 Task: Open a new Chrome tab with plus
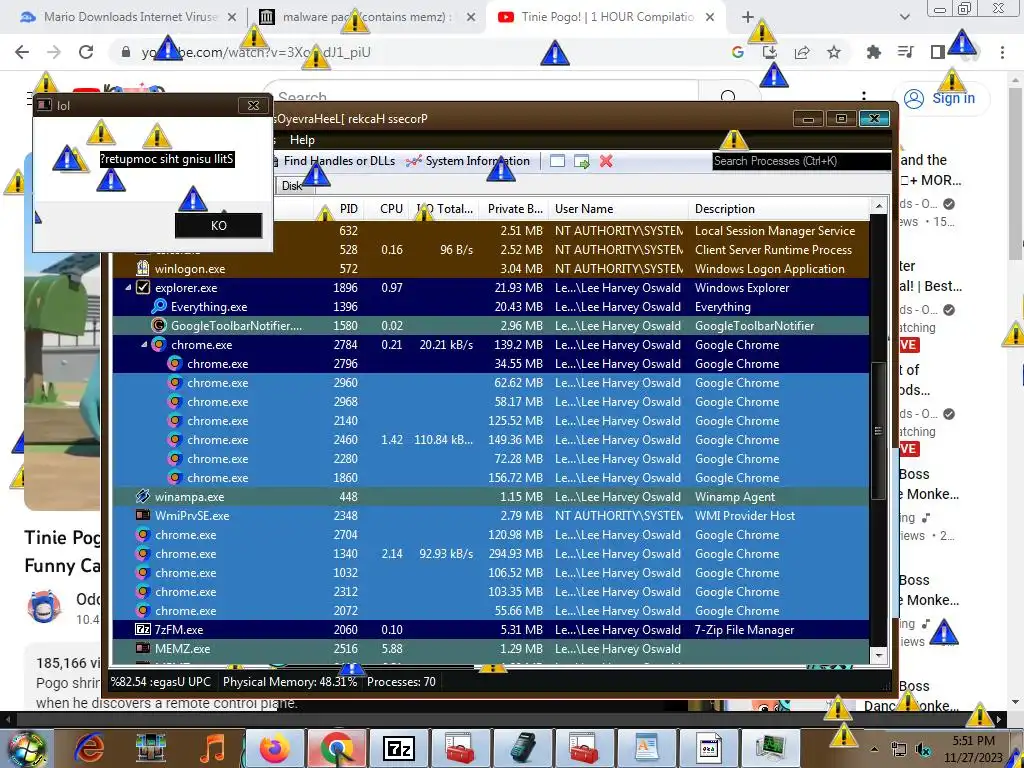pyautogui.click(x=748, y=17)
